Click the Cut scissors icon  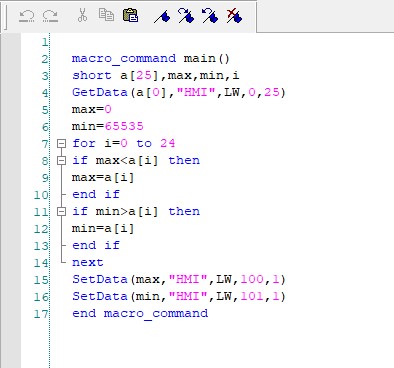[82, 15]
